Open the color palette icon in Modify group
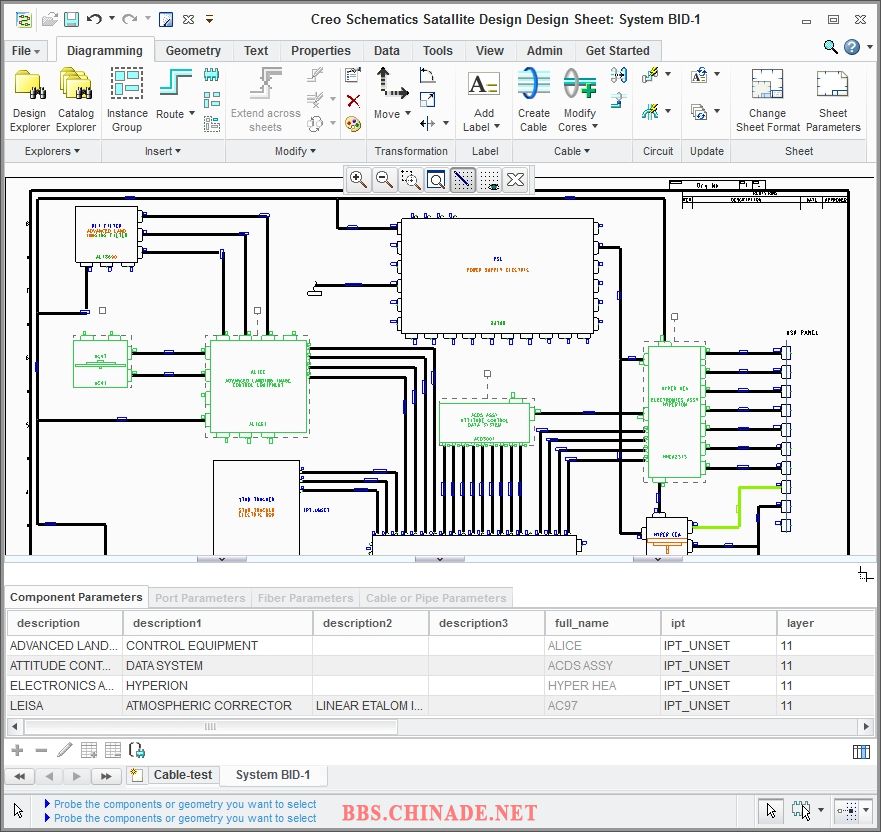 pos(353,124)
